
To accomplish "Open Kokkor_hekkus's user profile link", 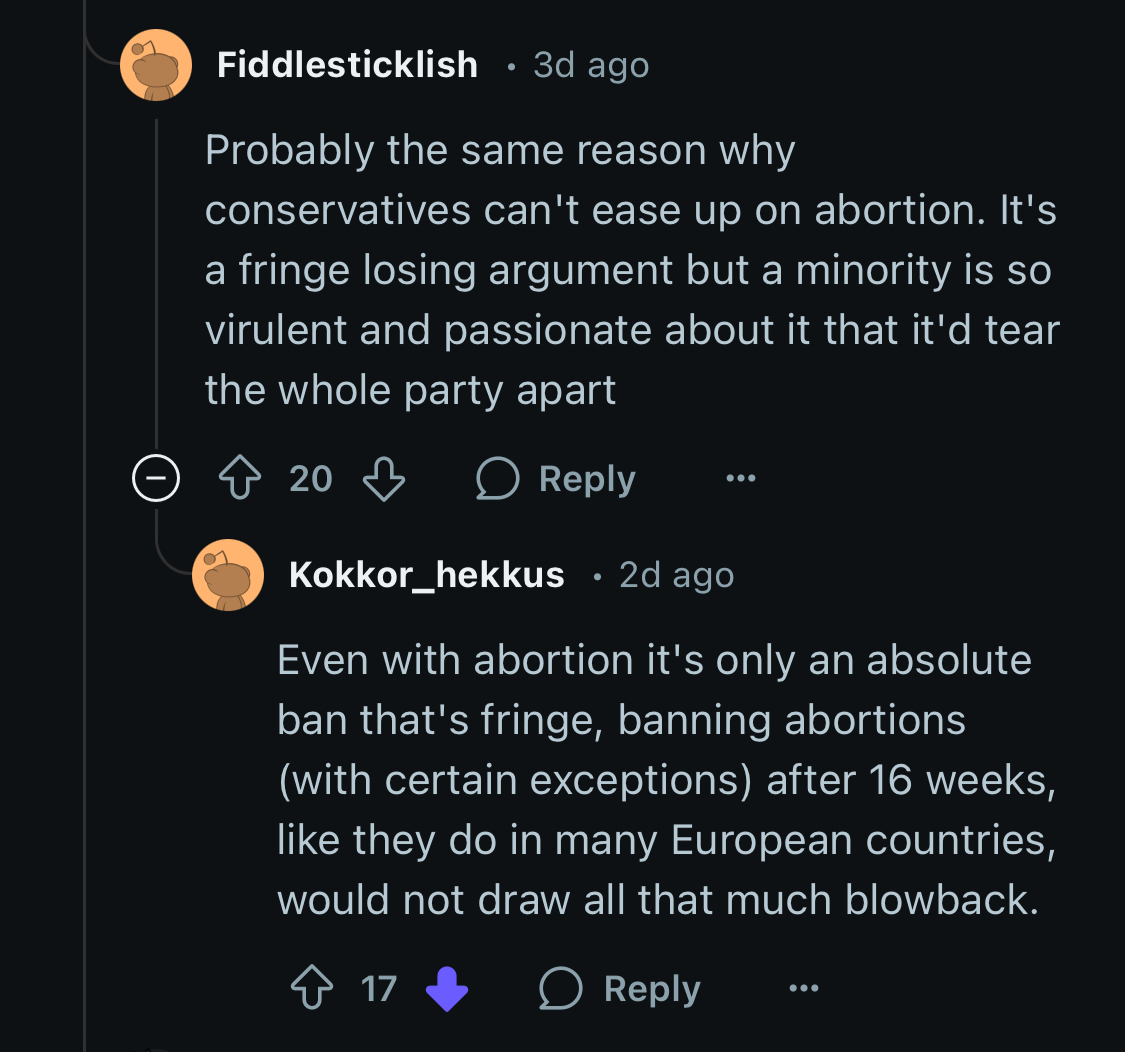I will (x=427, y=575).
